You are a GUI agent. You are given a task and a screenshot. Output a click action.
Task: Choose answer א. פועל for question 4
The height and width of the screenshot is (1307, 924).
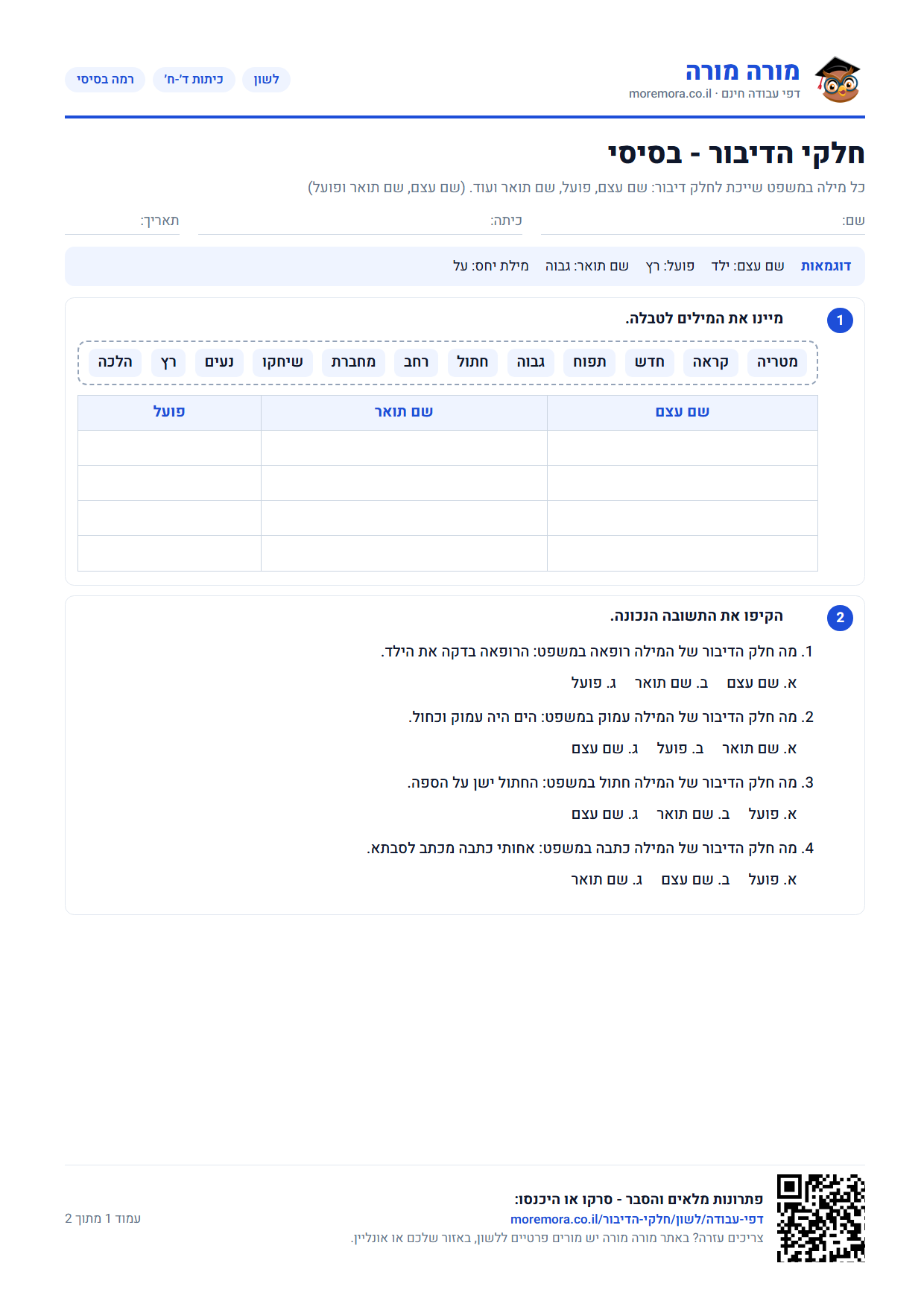point(773,880)
